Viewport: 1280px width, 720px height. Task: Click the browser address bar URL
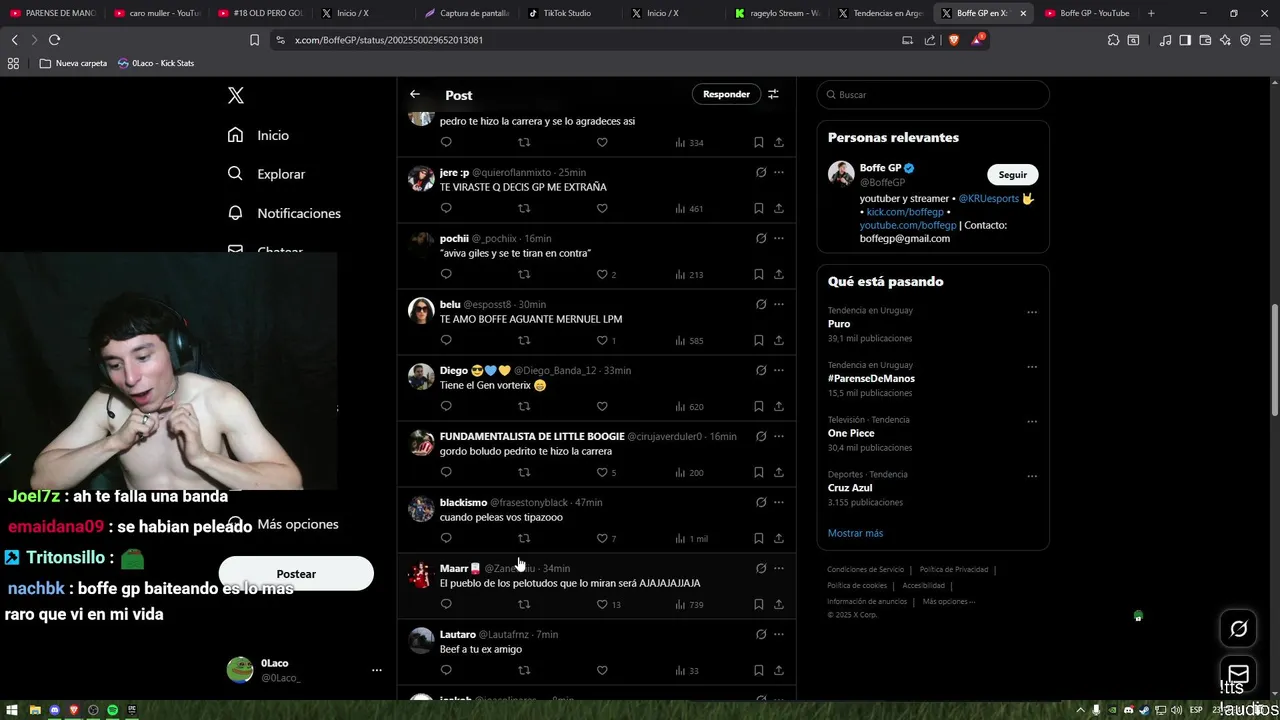[x=389, y=40]
